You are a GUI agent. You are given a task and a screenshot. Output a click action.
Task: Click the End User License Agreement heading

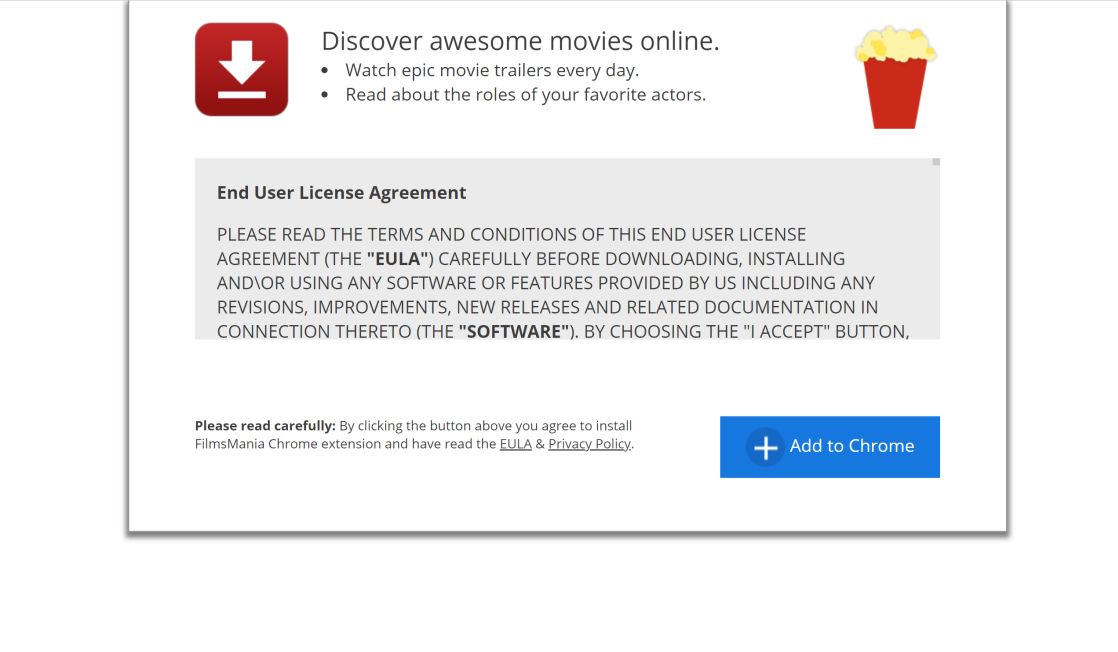[x=341, y=192]
